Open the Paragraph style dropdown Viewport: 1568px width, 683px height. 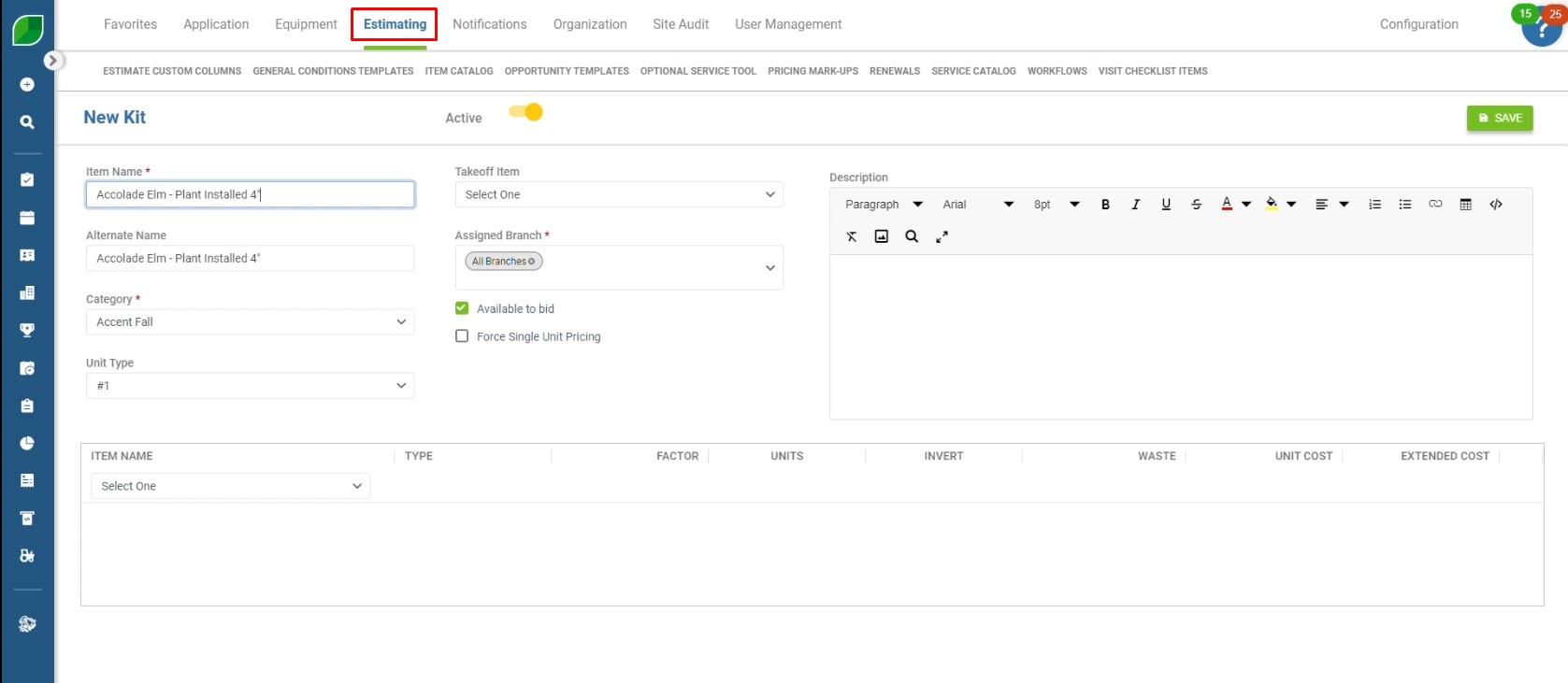click(884, 205)
